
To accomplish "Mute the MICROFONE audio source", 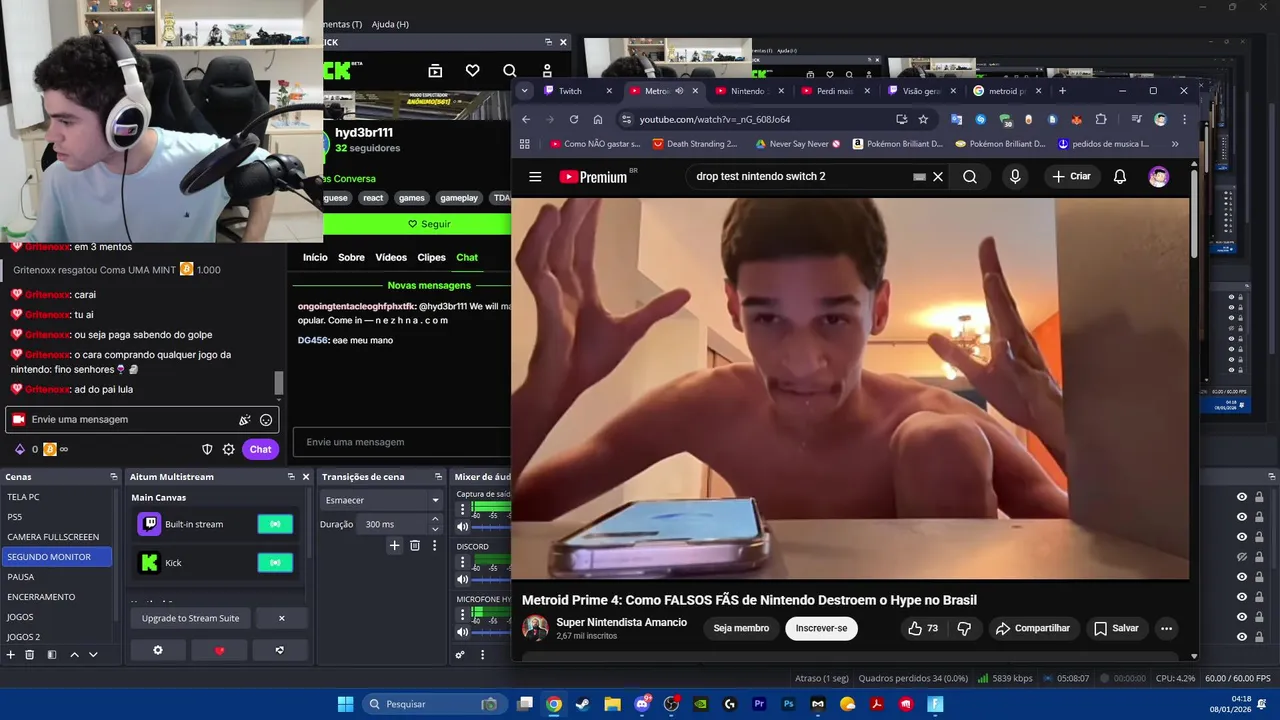I will pyautogui.click(x=462, y=632).
